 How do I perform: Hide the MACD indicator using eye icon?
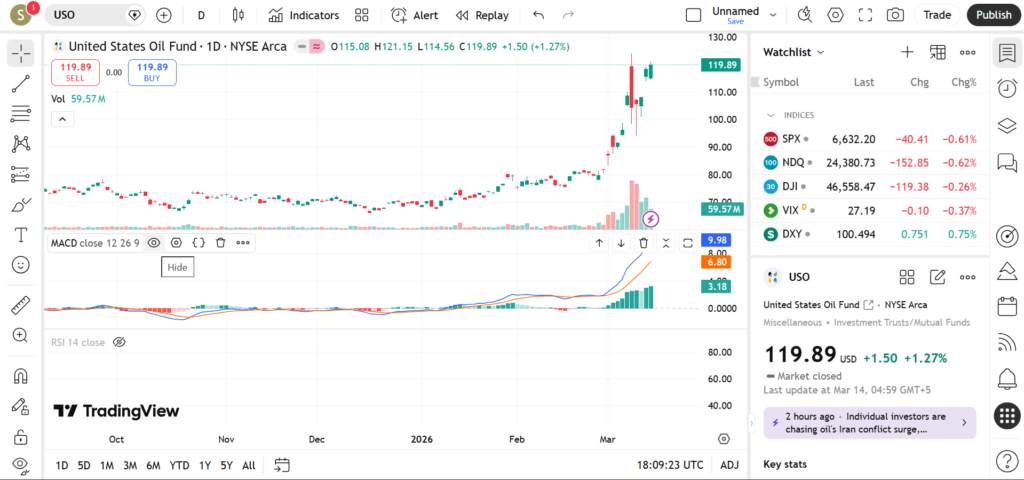(x=154, y=242)
